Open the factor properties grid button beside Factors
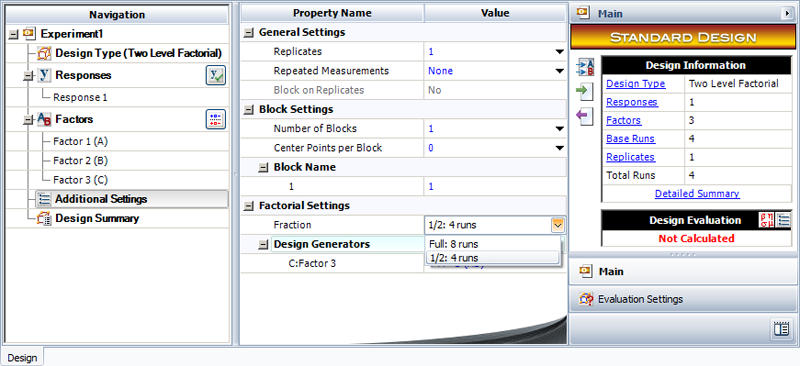The width and height of the screenshot is (800, 366). pyautogui.click(x=215, y=120)
